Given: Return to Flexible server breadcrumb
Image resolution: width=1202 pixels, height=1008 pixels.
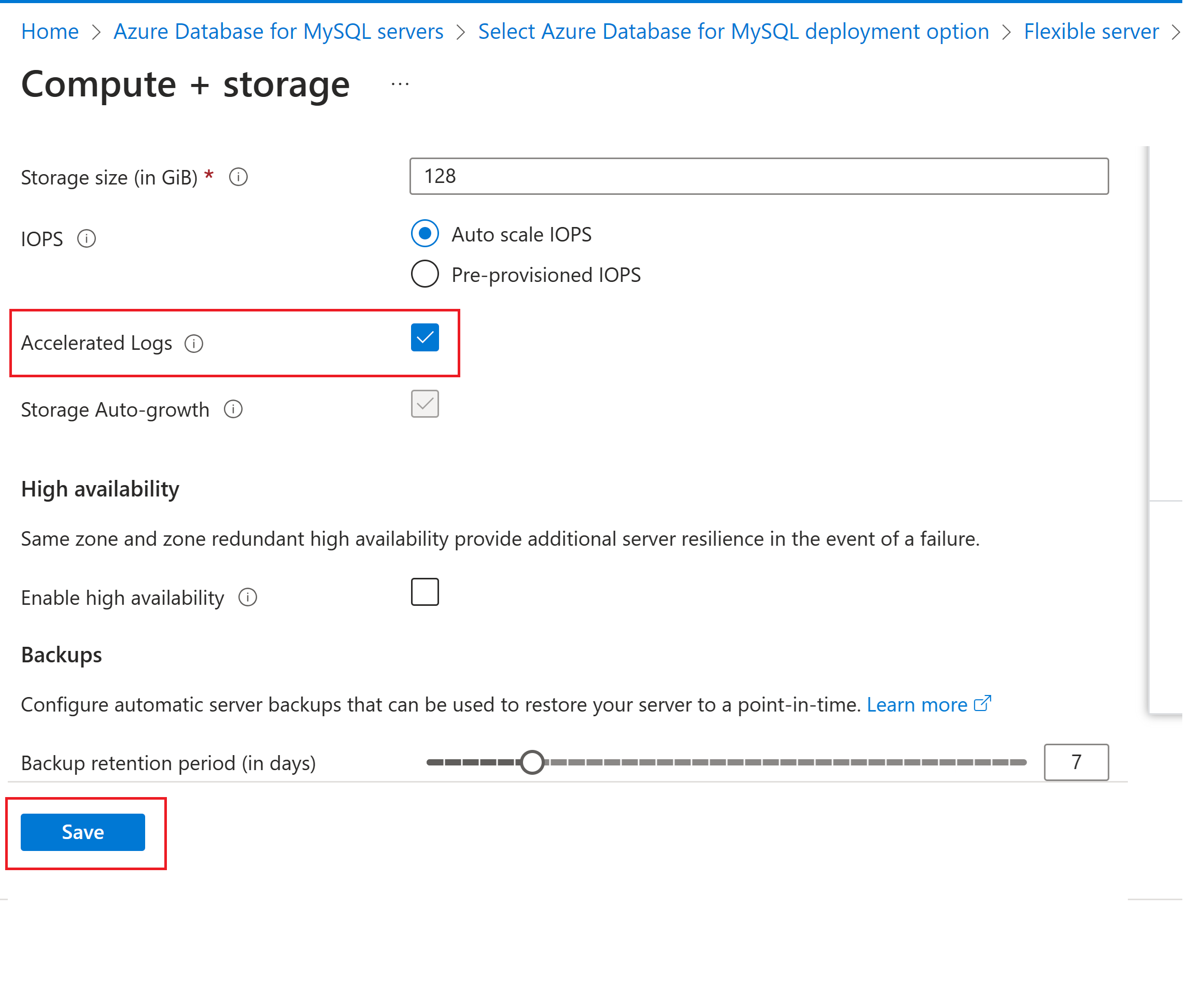Looking at the screenshot, I should pyautogui.click(x=1091, y=32).
